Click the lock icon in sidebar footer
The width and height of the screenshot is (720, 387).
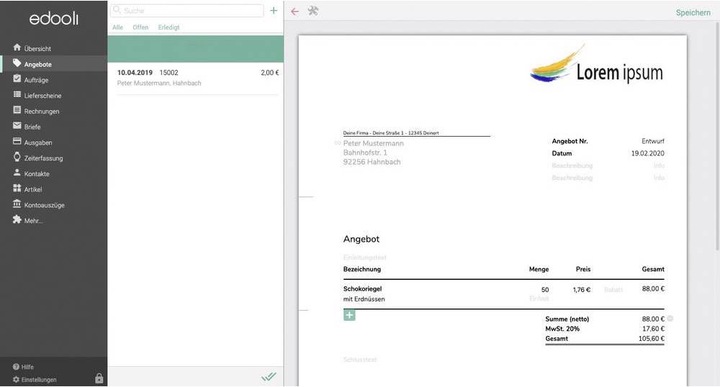coord(99,378)
